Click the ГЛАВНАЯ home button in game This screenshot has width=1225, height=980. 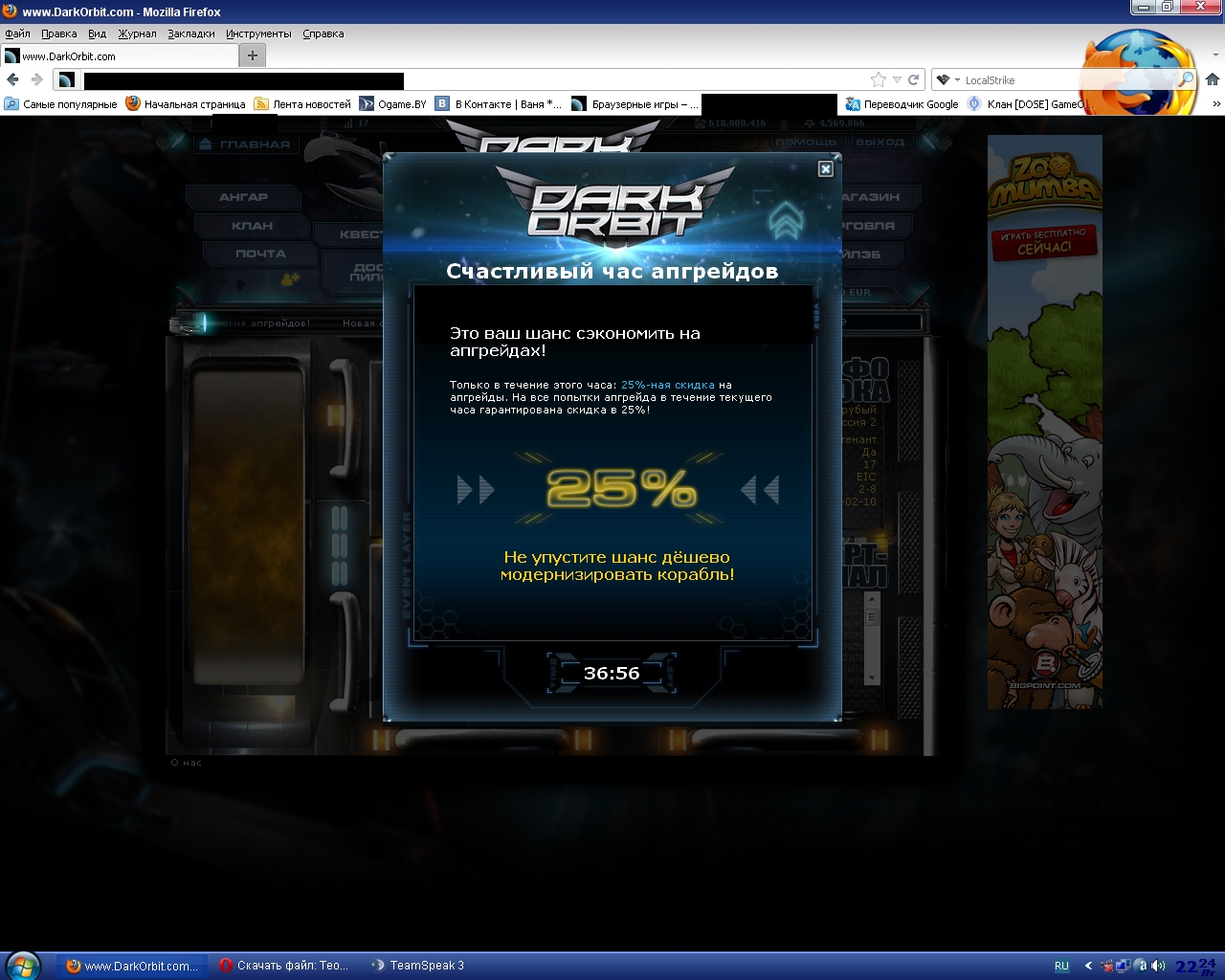[x=244, y=145]
